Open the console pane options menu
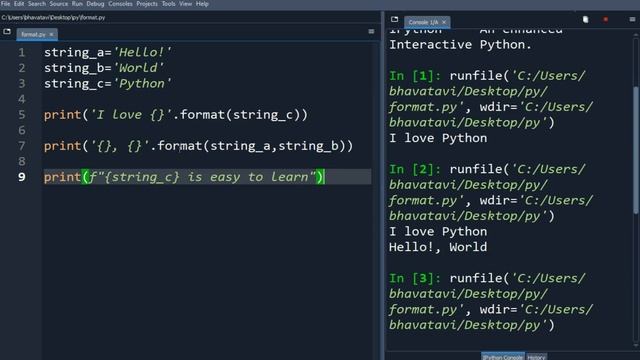640x360 pixels. (632, 19)
